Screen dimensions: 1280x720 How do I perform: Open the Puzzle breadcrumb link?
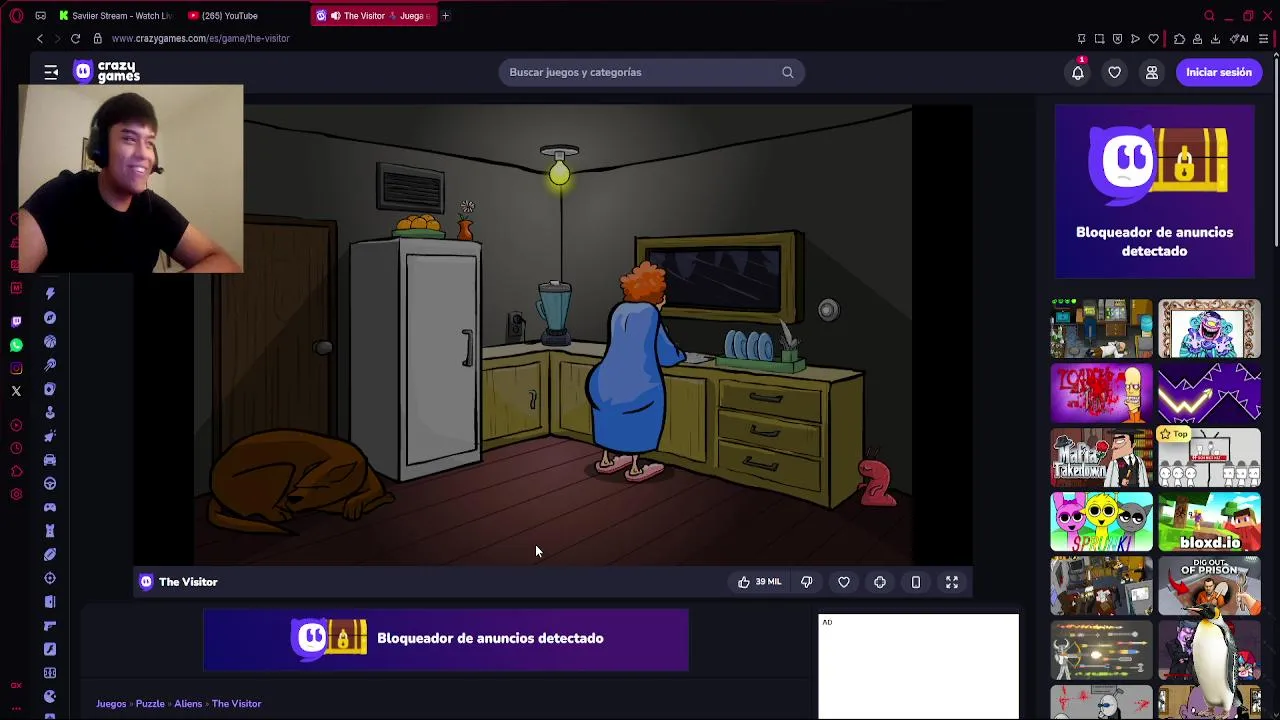(x=150, y=704)
